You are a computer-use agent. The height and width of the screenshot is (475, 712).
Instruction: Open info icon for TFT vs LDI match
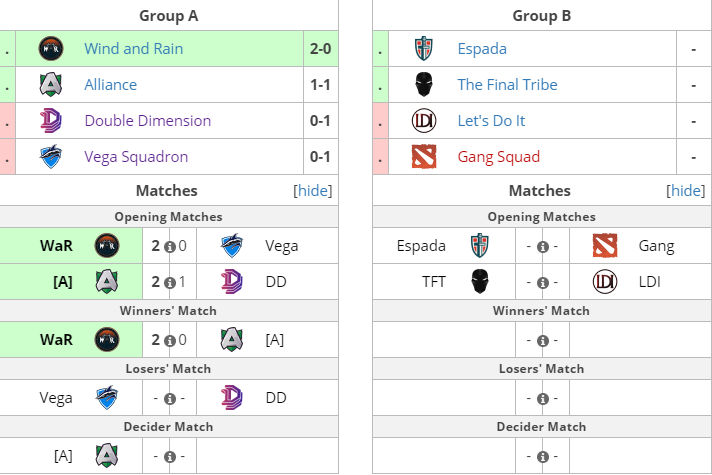[543, 283]
